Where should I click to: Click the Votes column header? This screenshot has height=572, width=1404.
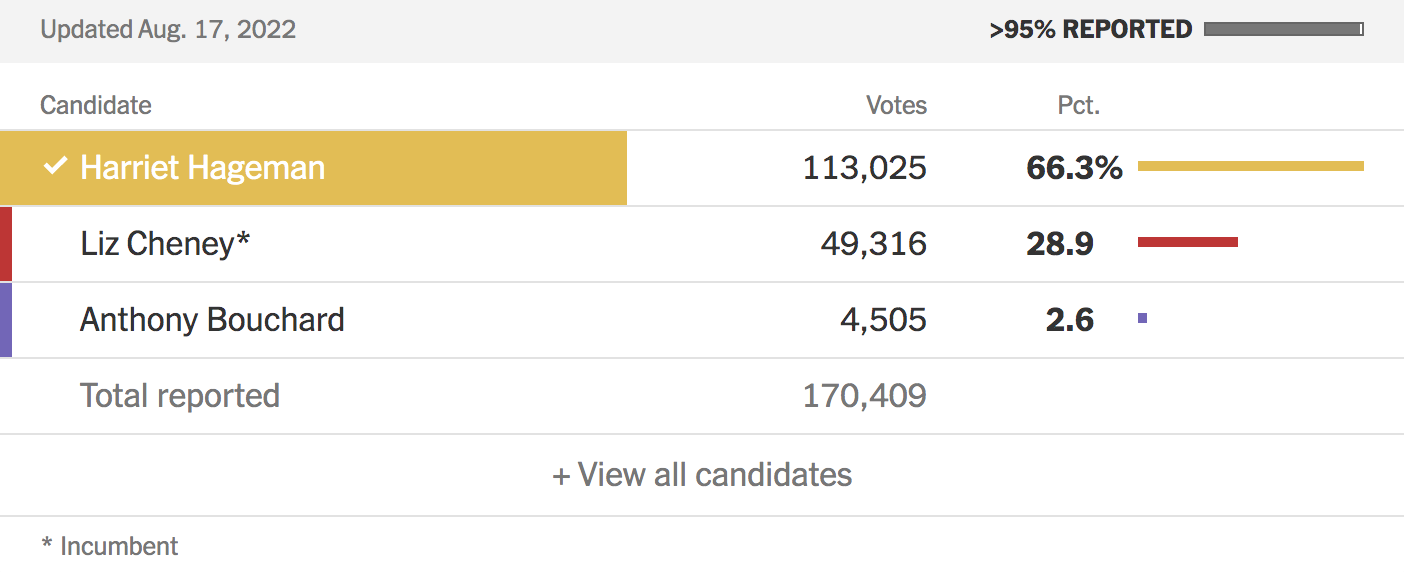coord(896,105)
